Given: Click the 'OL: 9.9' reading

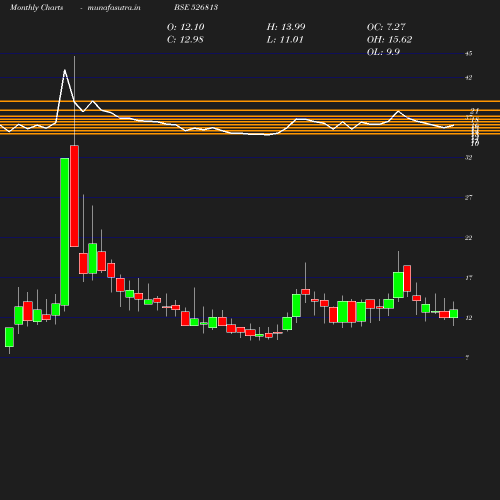Looking at the screenshot, I should tap(383, 52).
